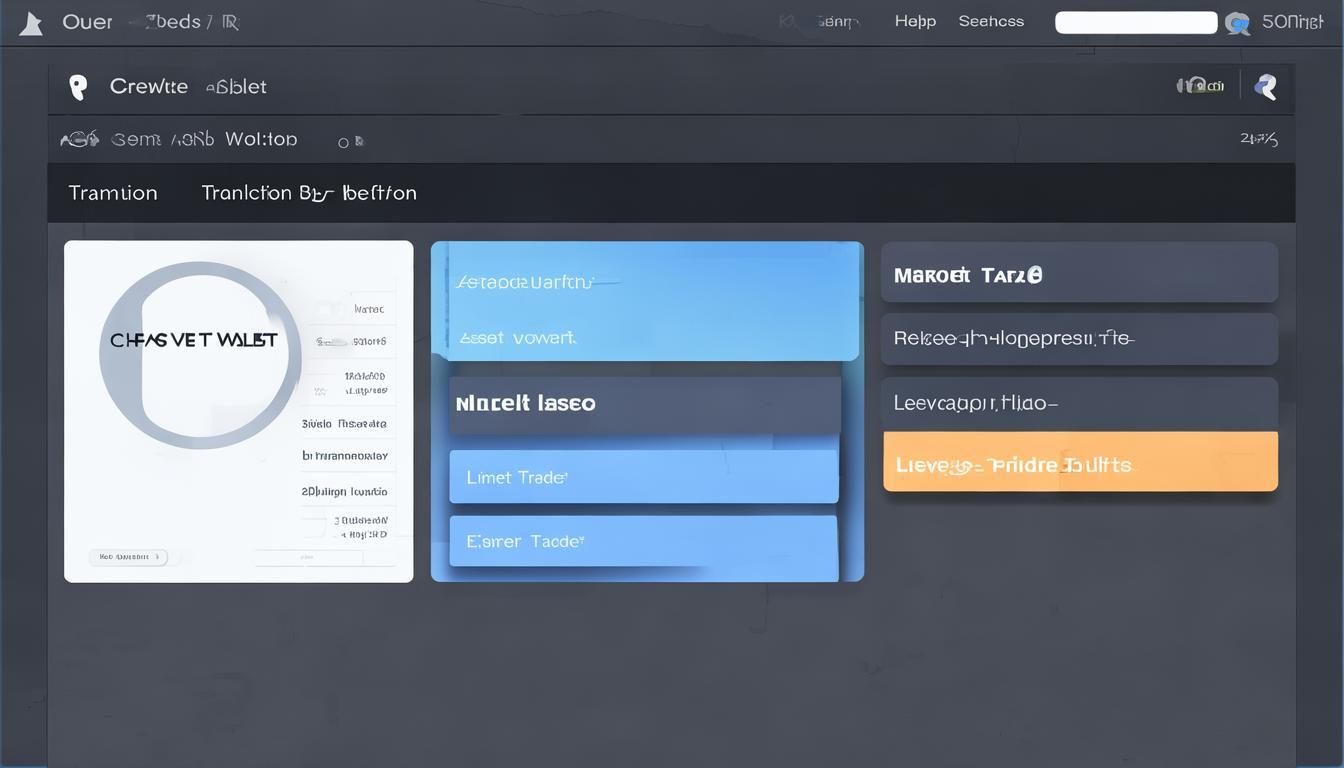Image resolution: width=1344 pixels, height=768 pixels.
Task: Switch to the Tranlction By Ibeftton tab
Action: pos(308,193)
